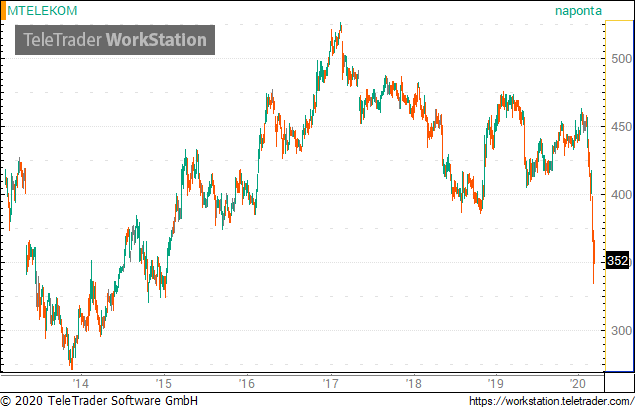Click the naponta interval label
Image resolution: width=635 pixels, height=410 pixels.
pos(578,11)
